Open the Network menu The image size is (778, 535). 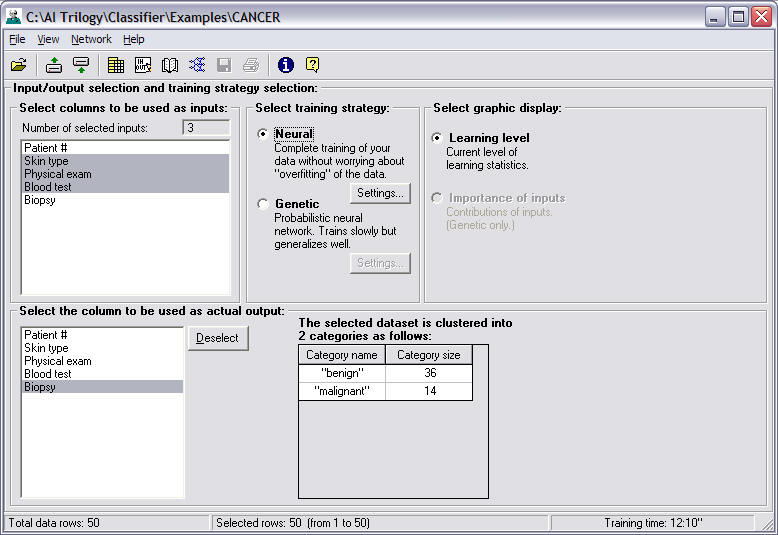point(91,39)
